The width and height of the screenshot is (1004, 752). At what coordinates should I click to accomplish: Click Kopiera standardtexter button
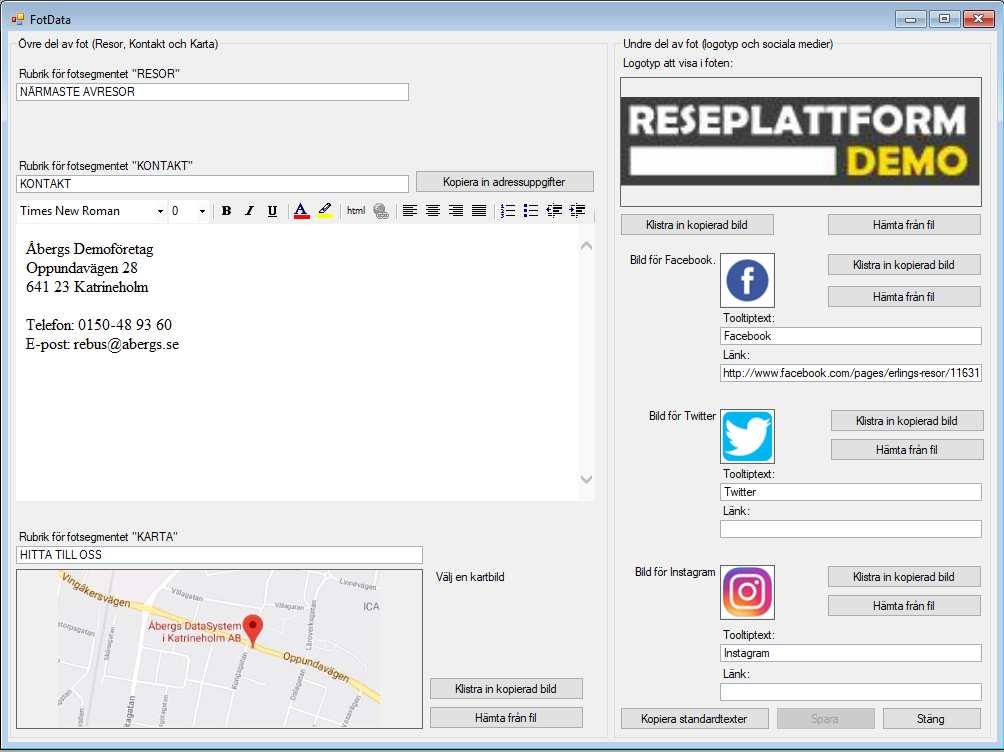click(695, 719)
